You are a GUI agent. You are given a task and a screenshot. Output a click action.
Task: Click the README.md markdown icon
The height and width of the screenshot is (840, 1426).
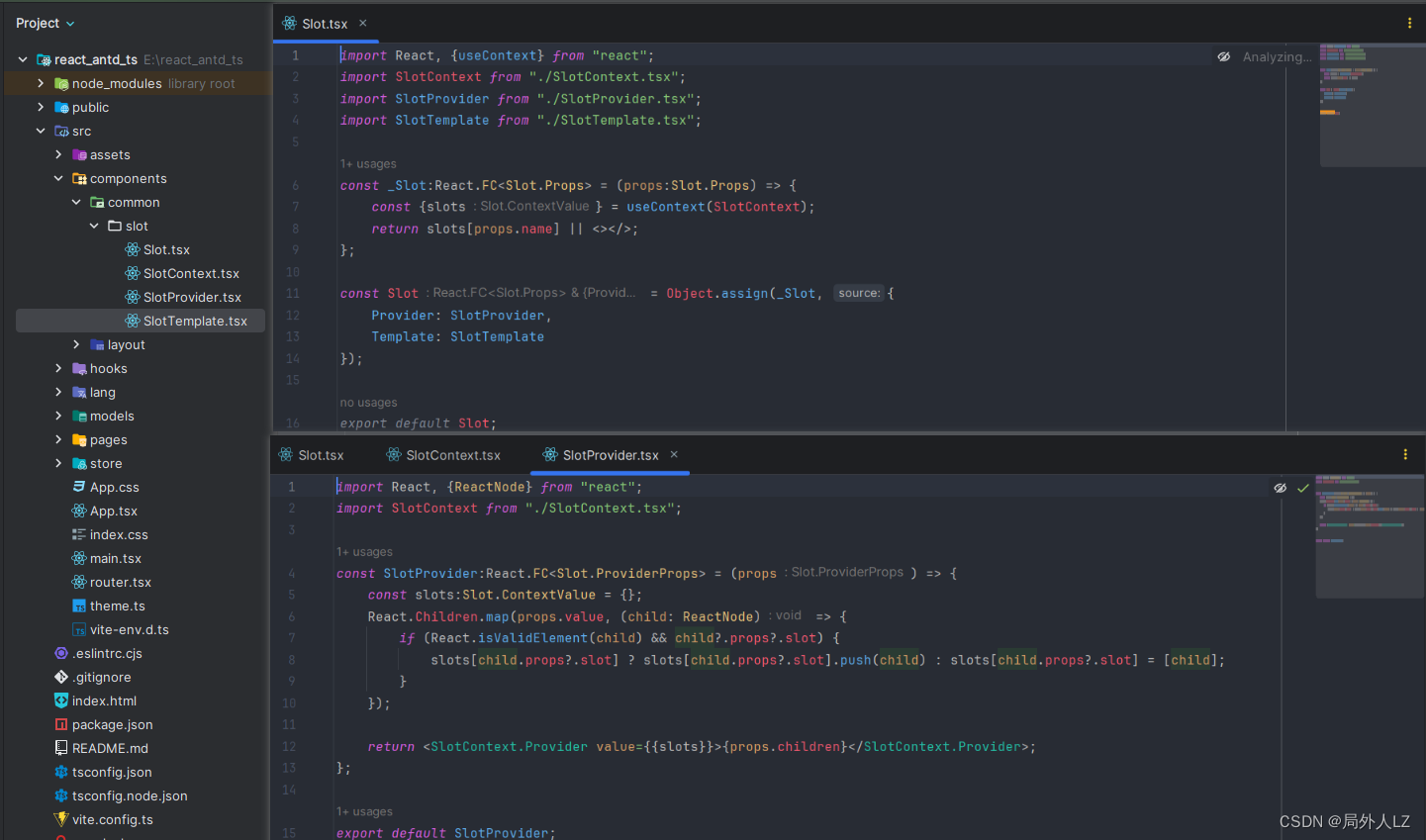coord(61,748)
